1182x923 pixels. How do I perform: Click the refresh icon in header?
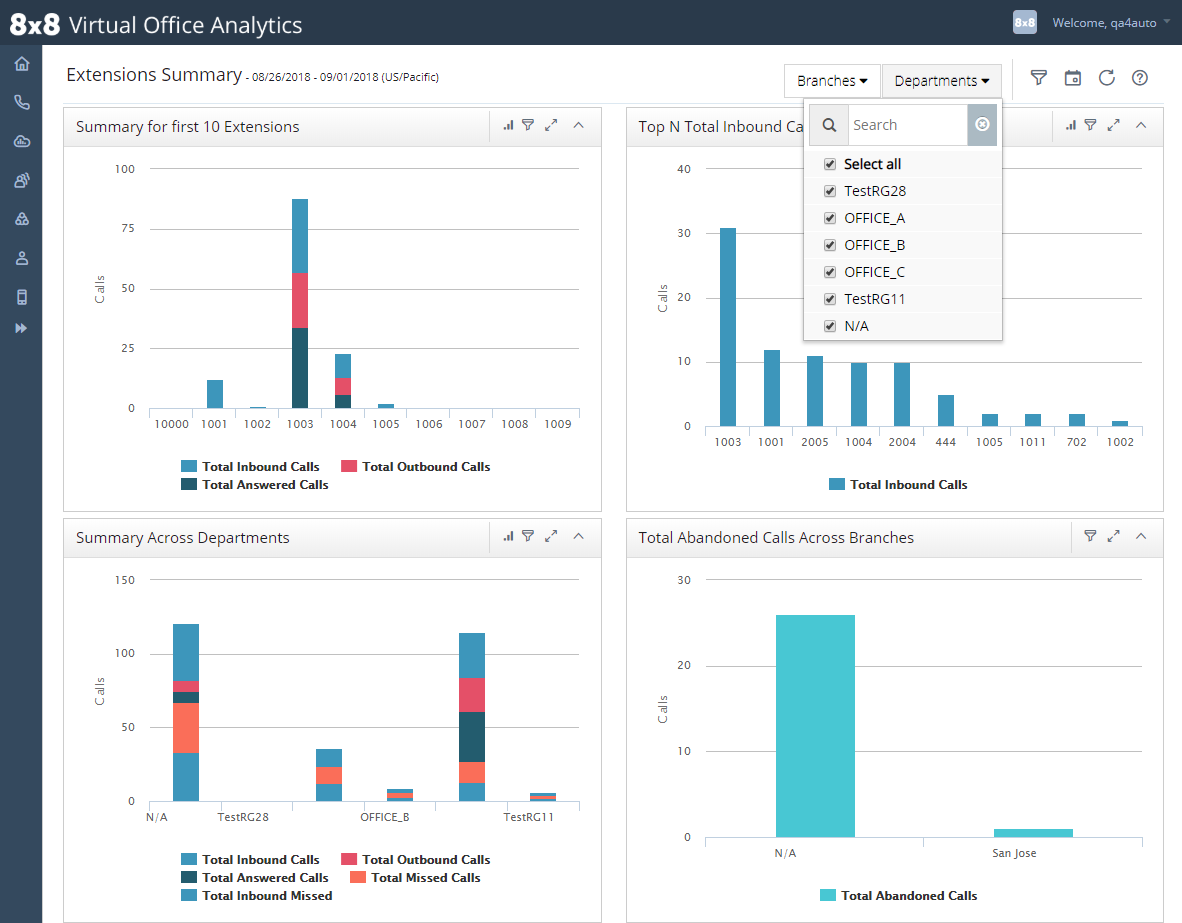pyautogui.click(x=1107, y=78)
